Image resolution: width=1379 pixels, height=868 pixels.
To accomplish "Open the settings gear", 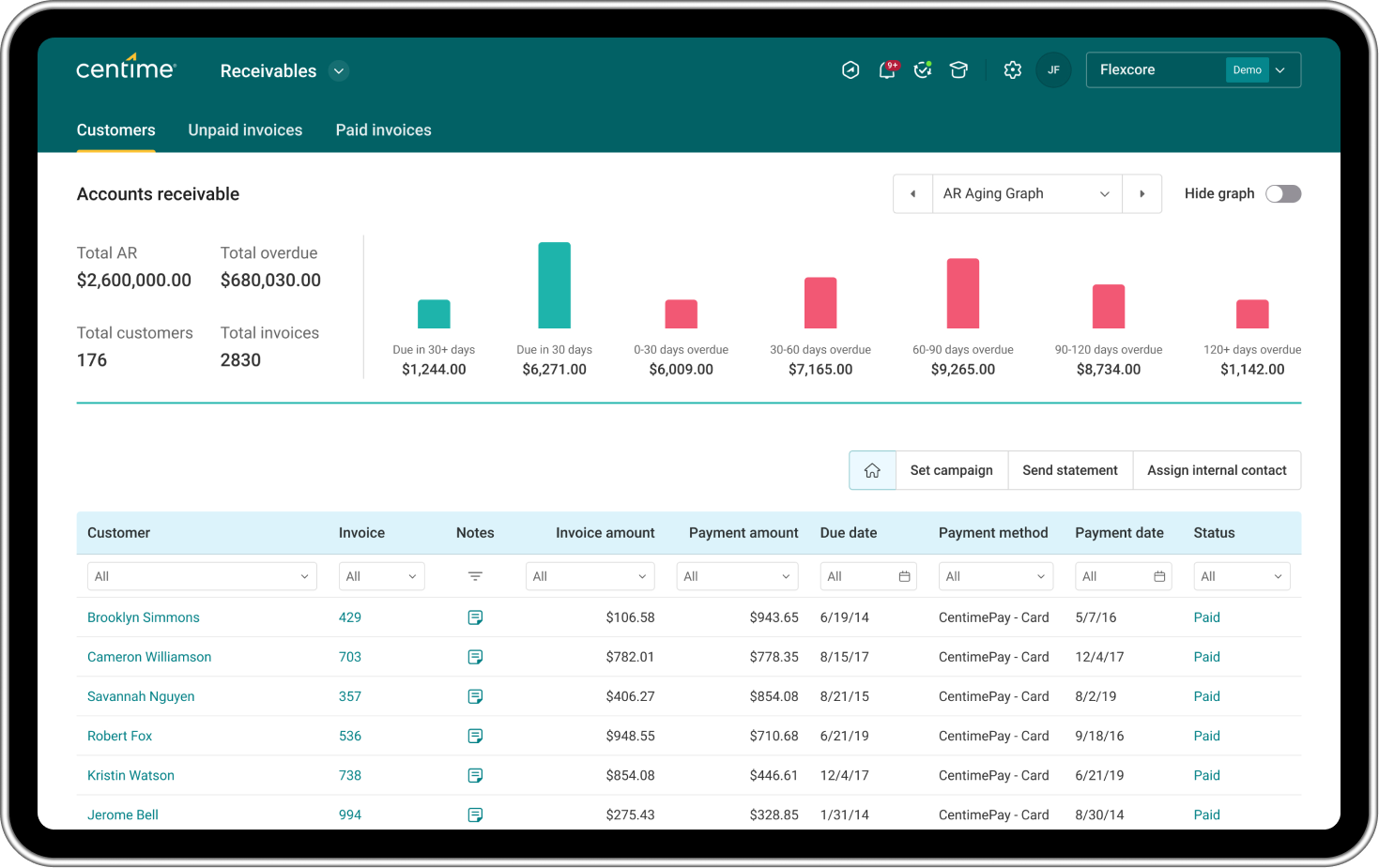I will [1012, 70].
